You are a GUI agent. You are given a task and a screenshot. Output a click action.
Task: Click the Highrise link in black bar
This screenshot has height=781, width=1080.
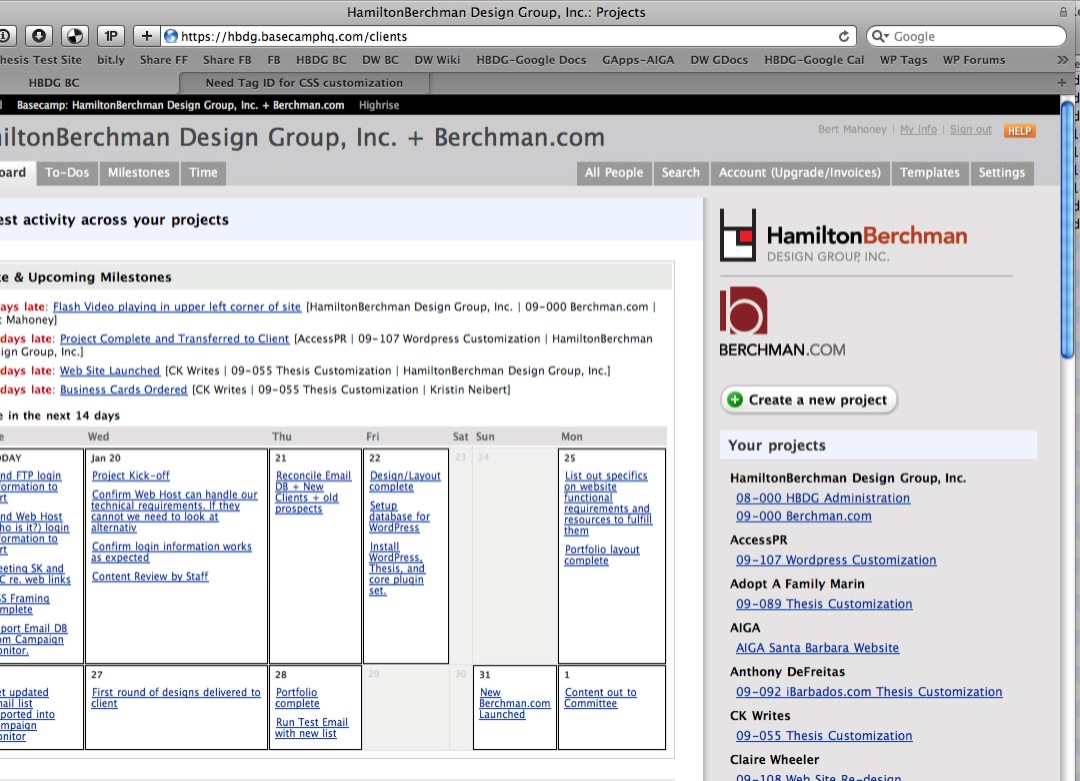[379, 105]
